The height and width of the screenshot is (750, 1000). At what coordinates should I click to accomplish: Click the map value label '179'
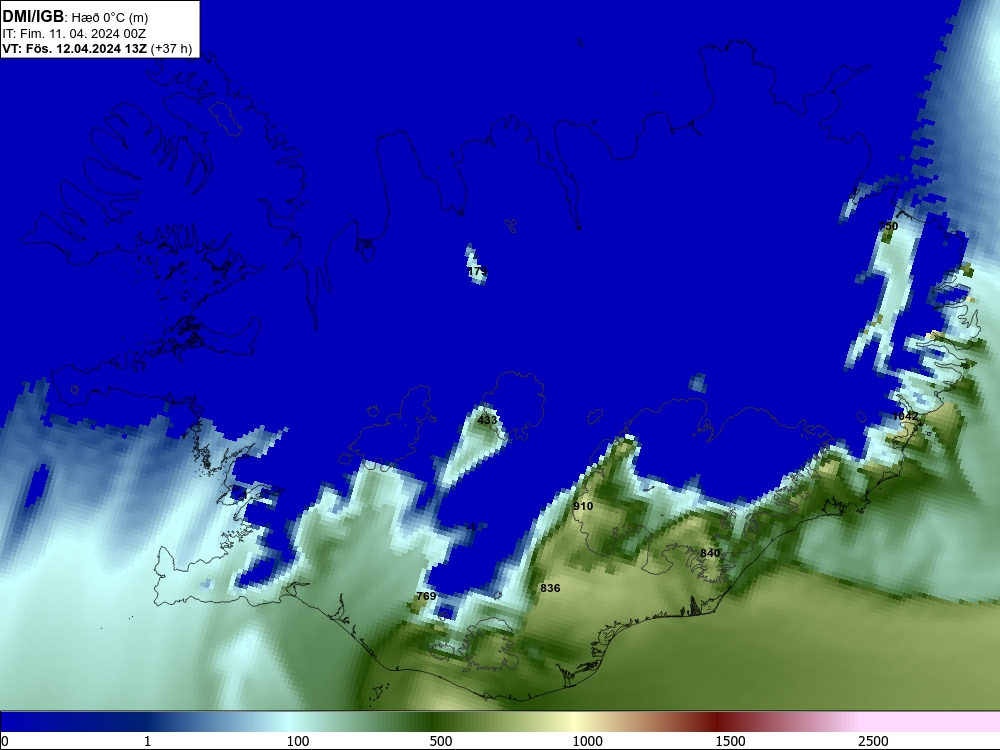click(x=477, y=272)
